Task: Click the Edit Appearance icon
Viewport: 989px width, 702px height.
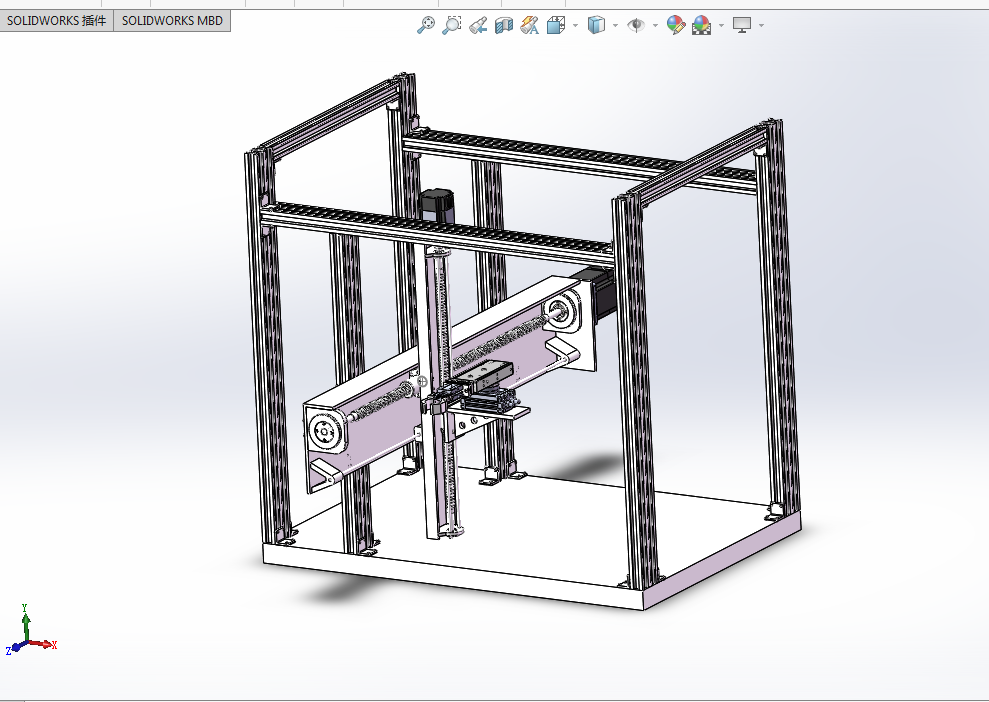Action: (676, 25)
